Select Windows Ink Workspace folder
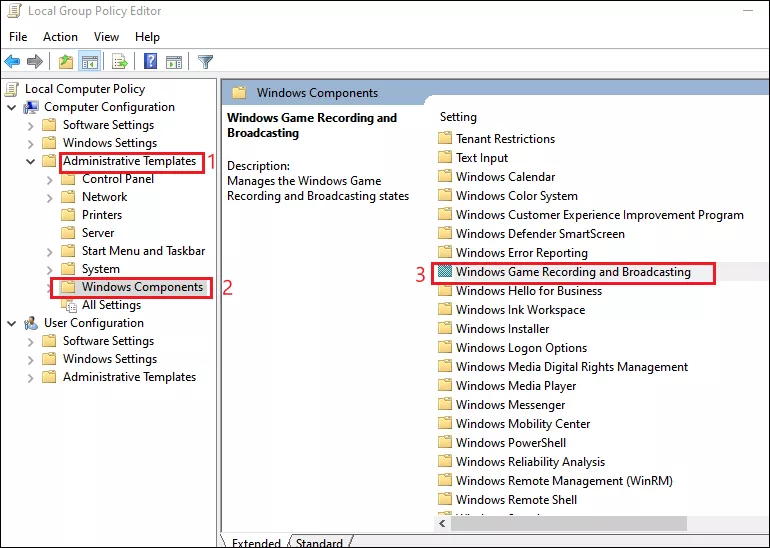Screen dimensions: 770x548 (520, 310)
